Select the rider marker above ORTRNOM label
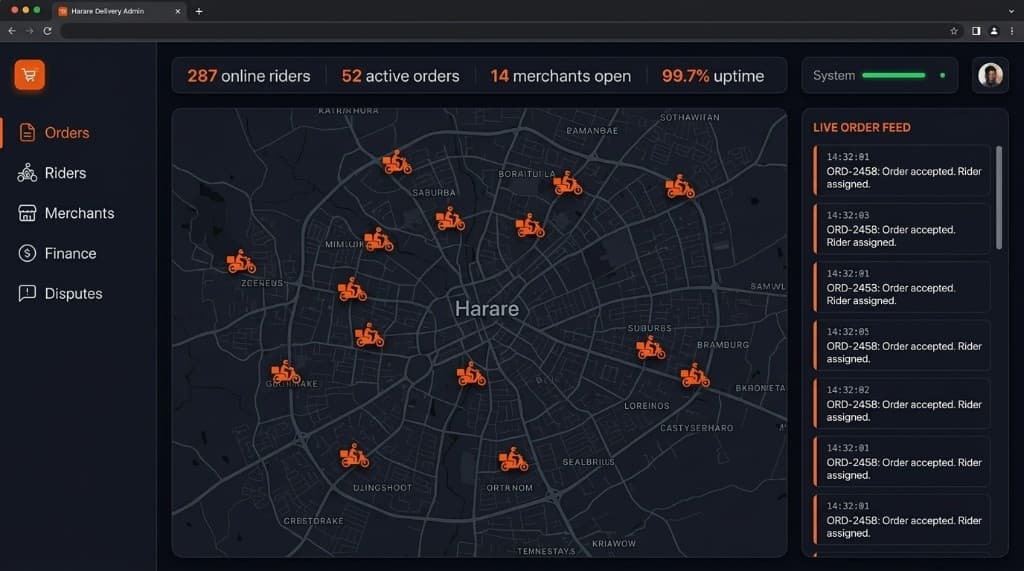The width and height of the screenshot is (1024, 571). (513, 459)
